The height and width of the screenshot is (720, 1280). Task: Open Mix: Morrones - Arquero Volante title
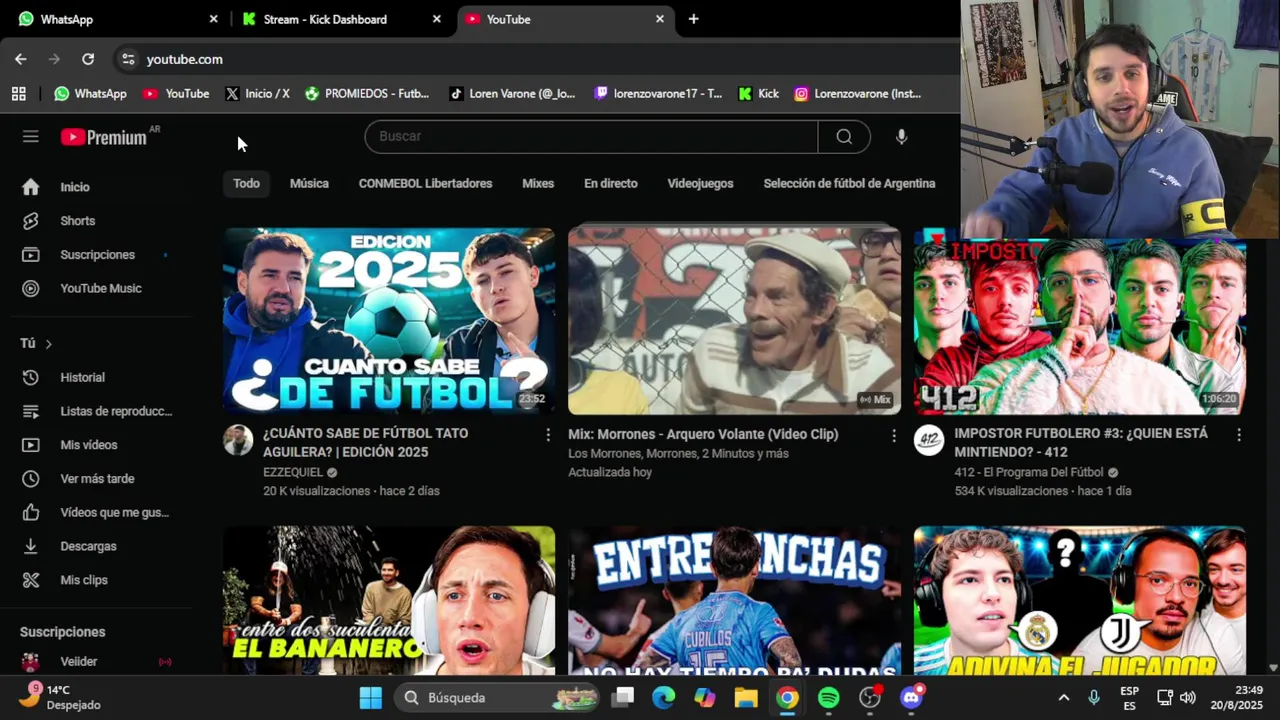pyautogui.click(x=703, y=434)
